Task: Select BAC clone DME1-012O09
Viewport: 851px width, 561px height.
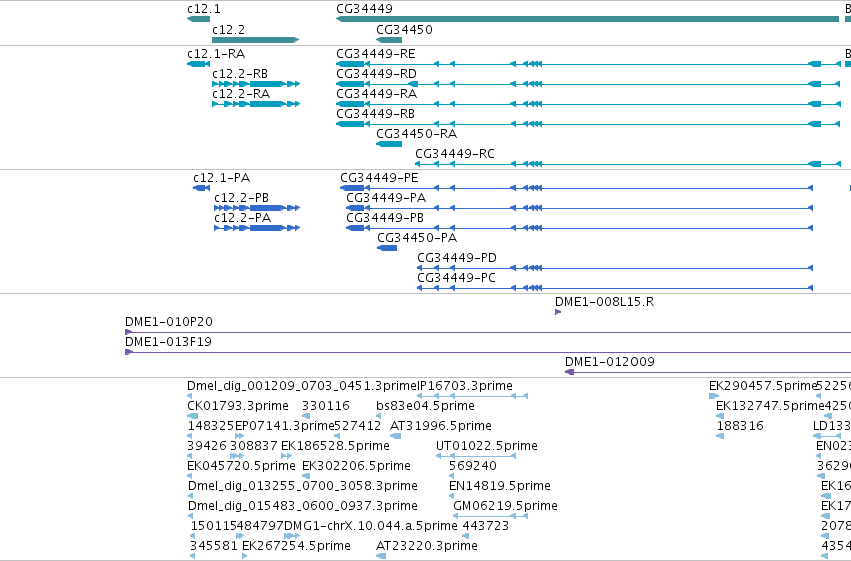Action: pyautogui.click(x=708, y=372)
